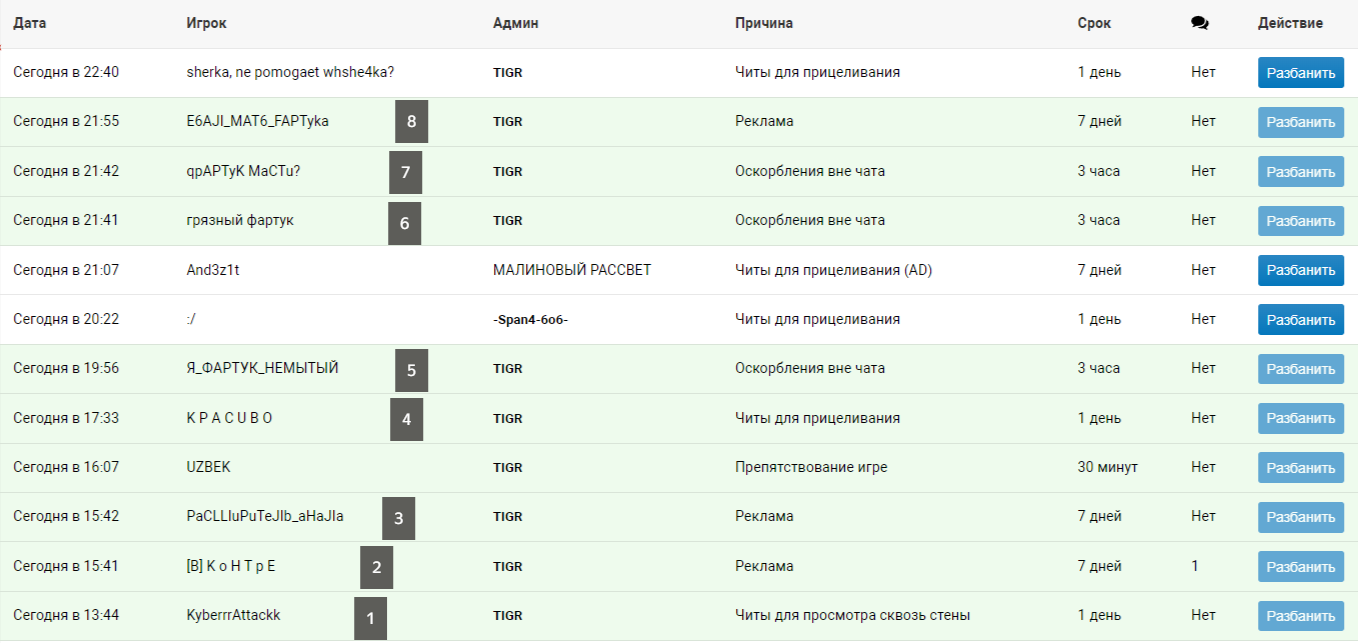Unban the UZBEK player
This screenshot has height=643, width=1358.
[1300, 468]
